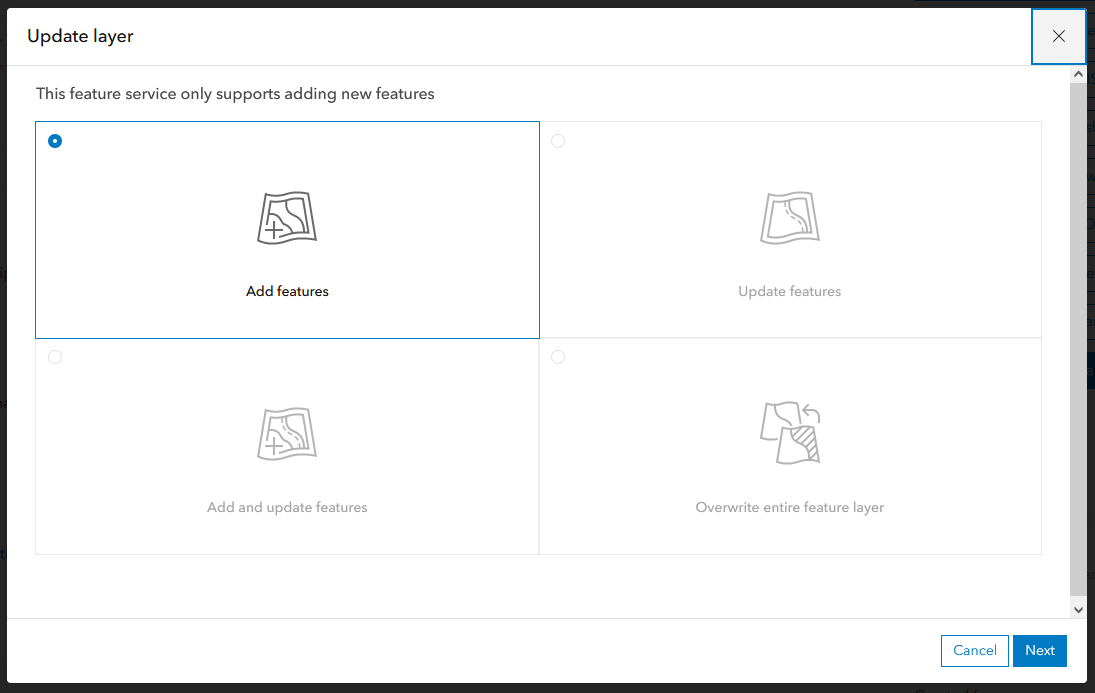
Task: Click the Update layer dialog title
Action: click(80, 36)
